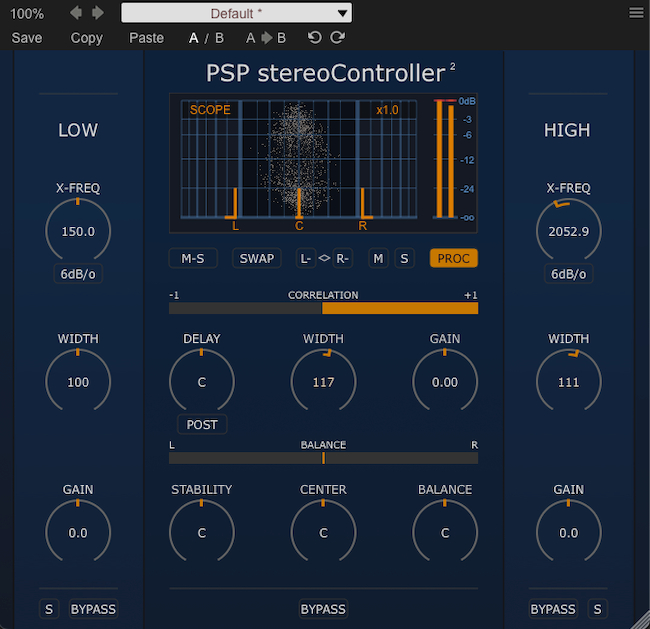This screenshot has width=650, height=629.
Task: Click the POST button under DELAY
Action: (x=202, y=424)
